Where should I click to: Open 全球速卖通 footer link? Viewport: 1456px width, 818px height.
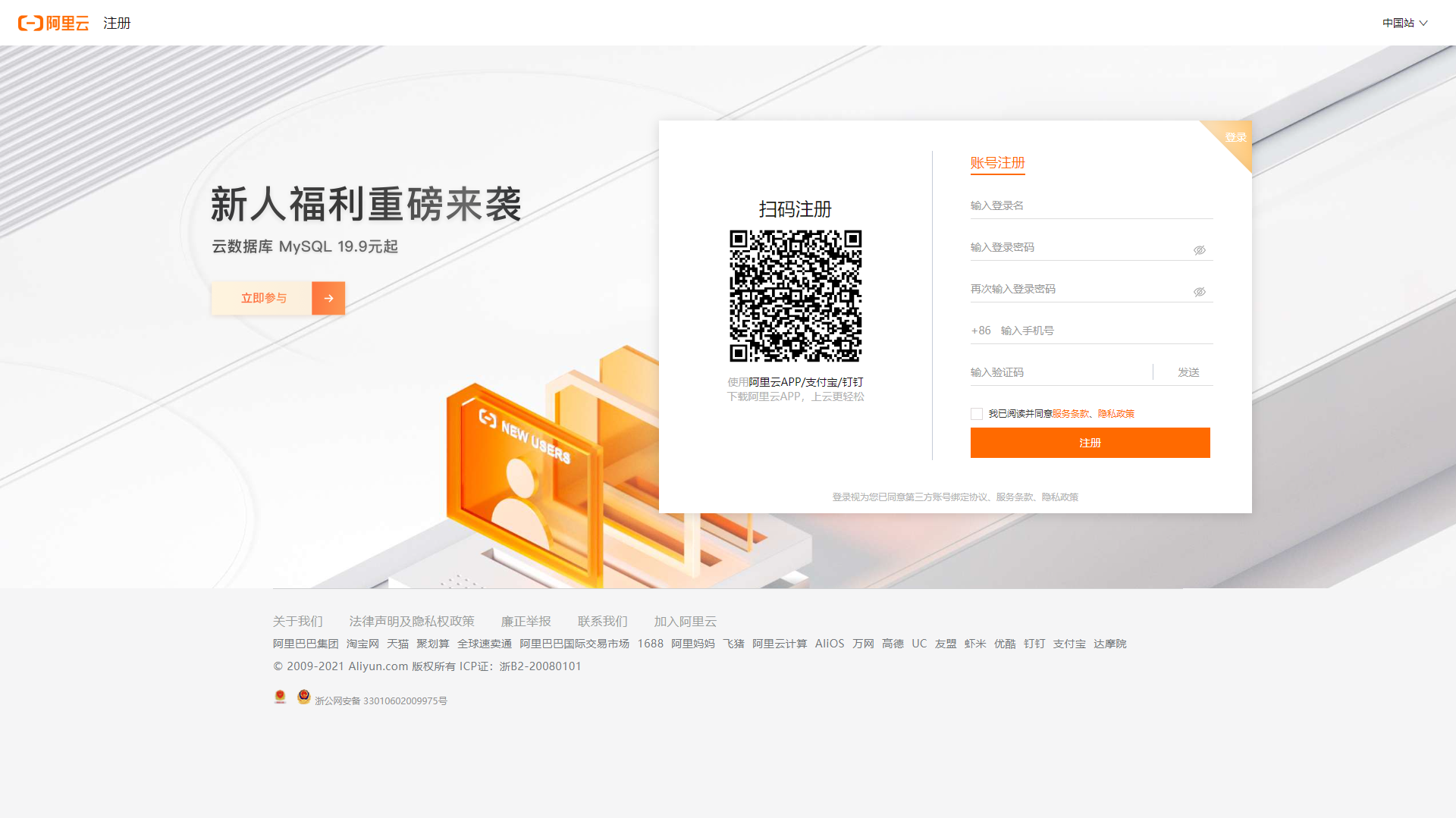[x=485, y=644]
